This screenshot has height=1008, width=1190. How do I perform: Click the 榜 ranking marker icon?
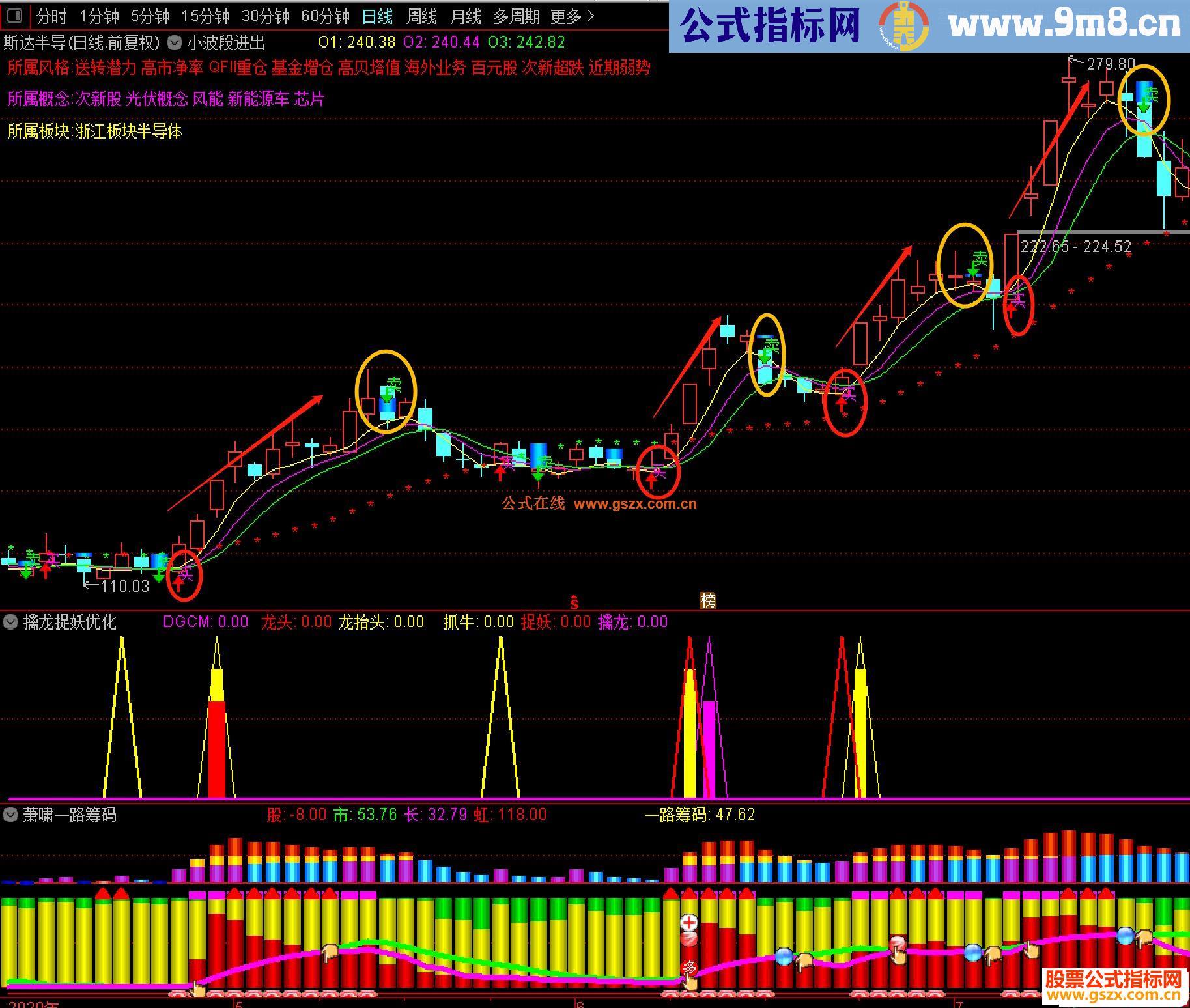click(x=708, y=600)
